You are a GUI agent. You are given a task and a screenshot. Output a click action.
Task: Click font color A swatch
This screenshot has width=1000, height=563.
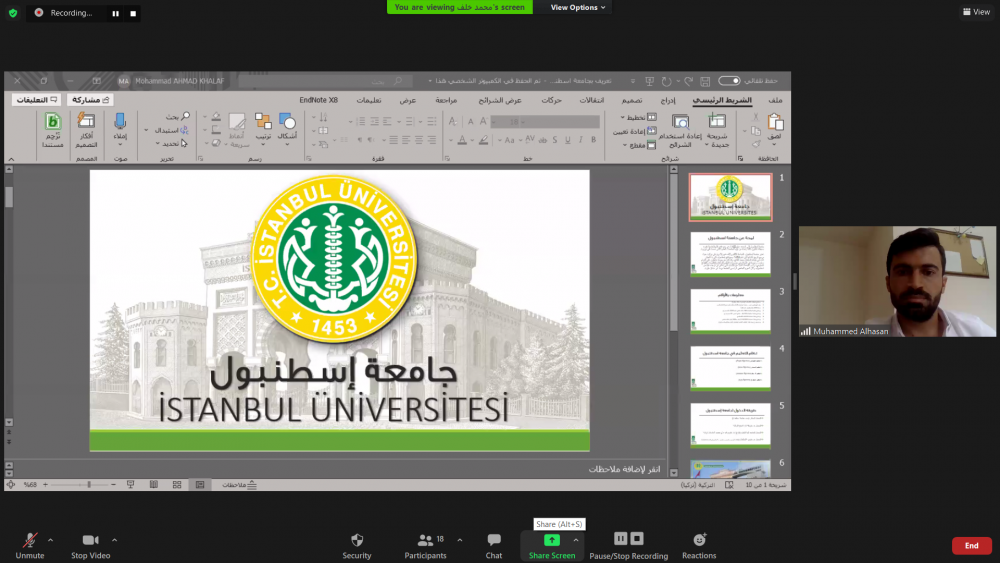462,140
